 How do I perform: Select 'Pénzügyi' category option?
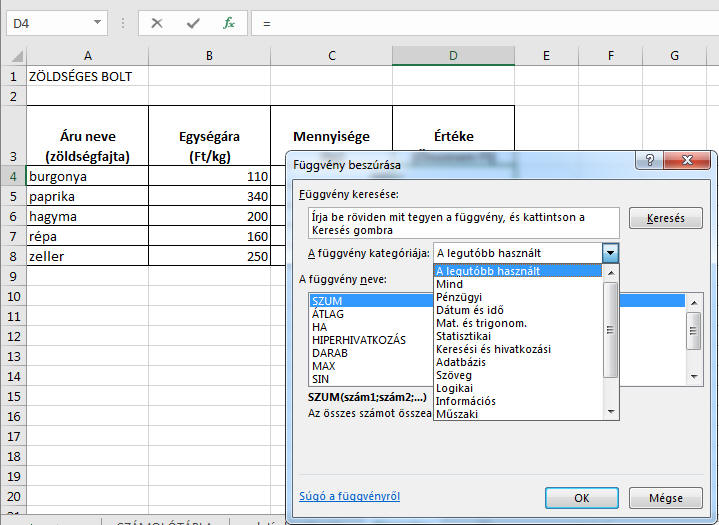pos(459,297)
